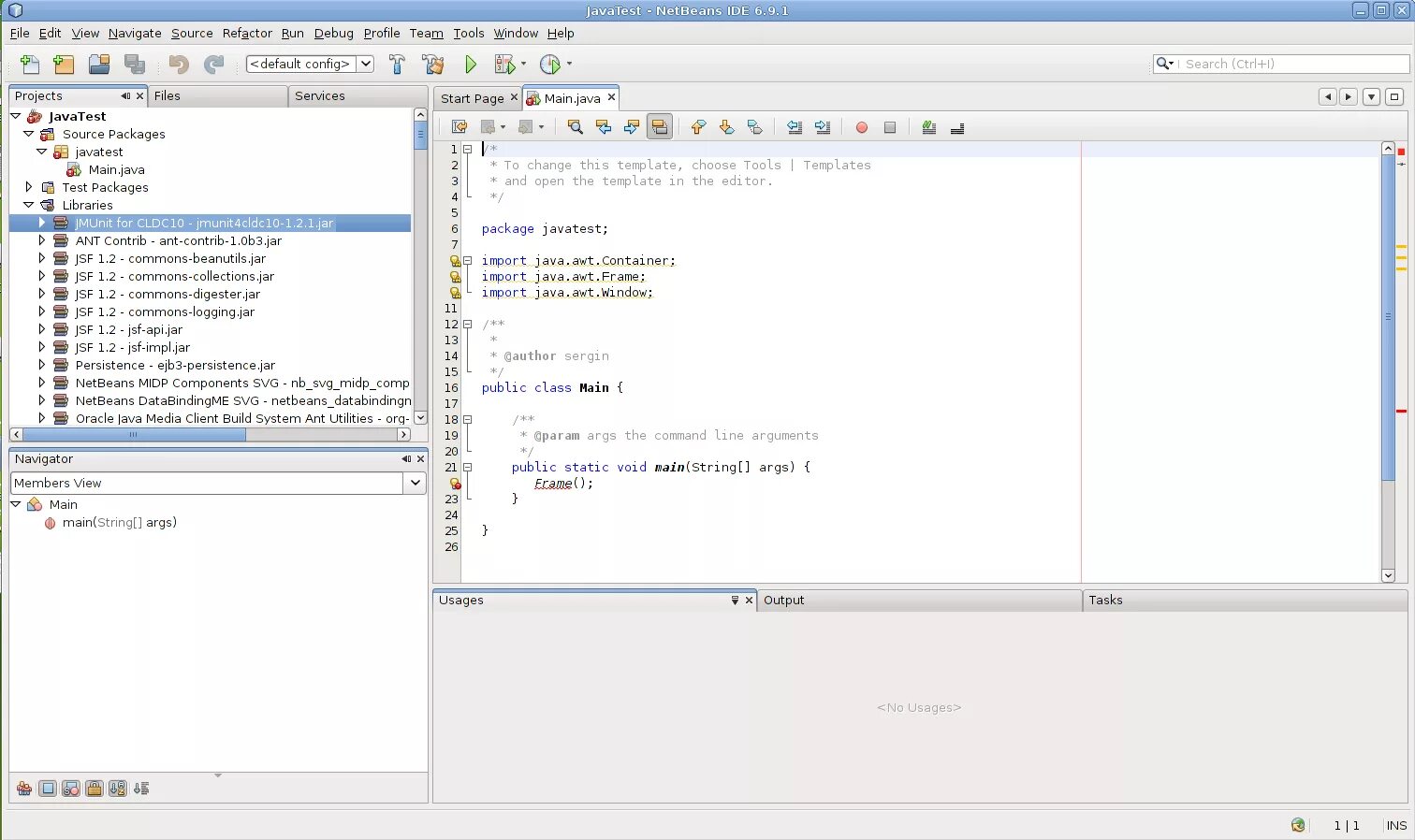Click the Open Project folder icon
The width and height of the screenshot is (1415, 840).
99,65
